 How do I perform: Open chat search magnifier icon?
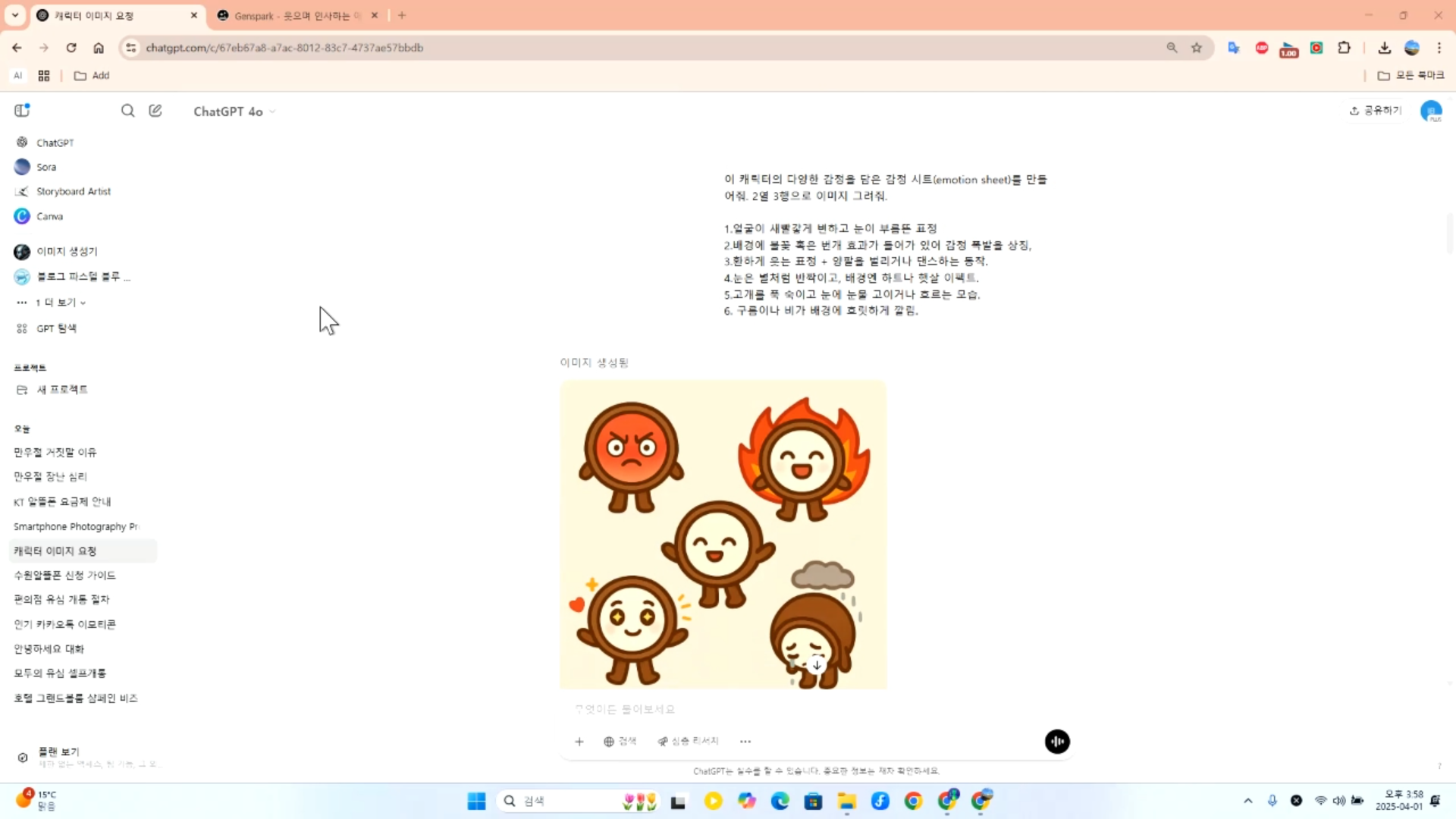point(127,111)
